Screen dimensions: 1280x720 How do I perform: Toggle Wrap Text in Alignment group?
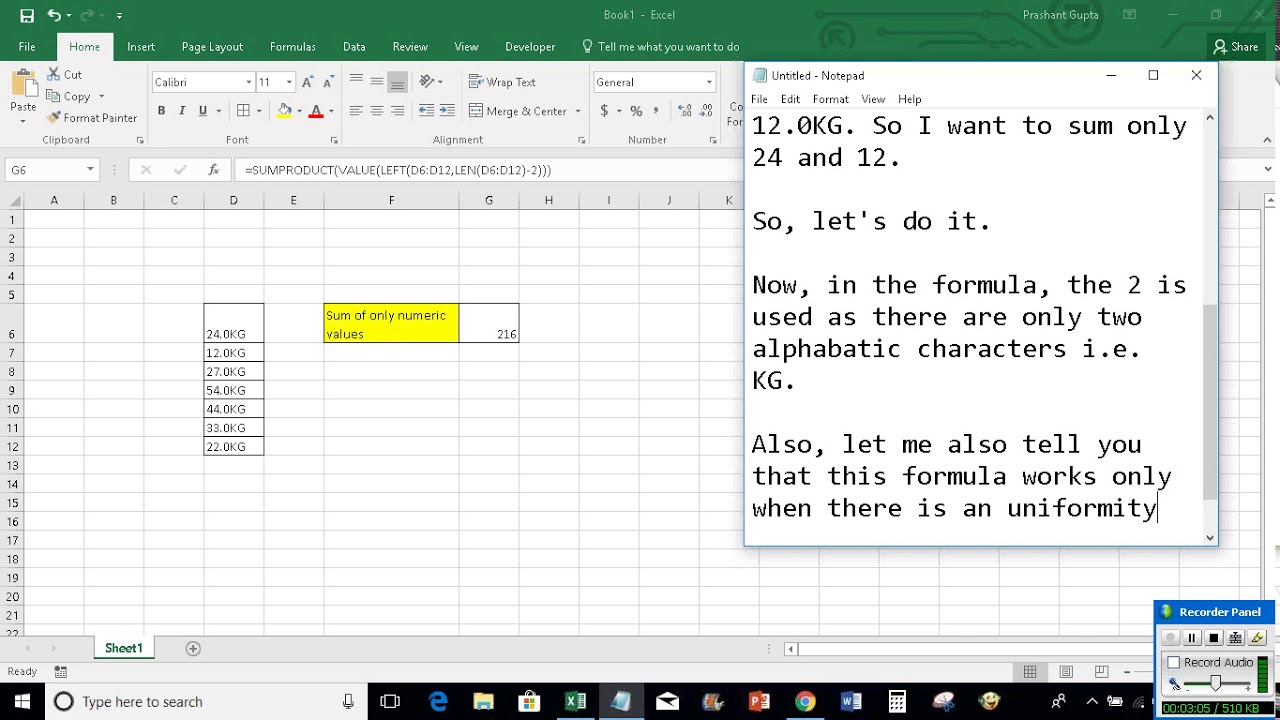(x=502, y=82)
